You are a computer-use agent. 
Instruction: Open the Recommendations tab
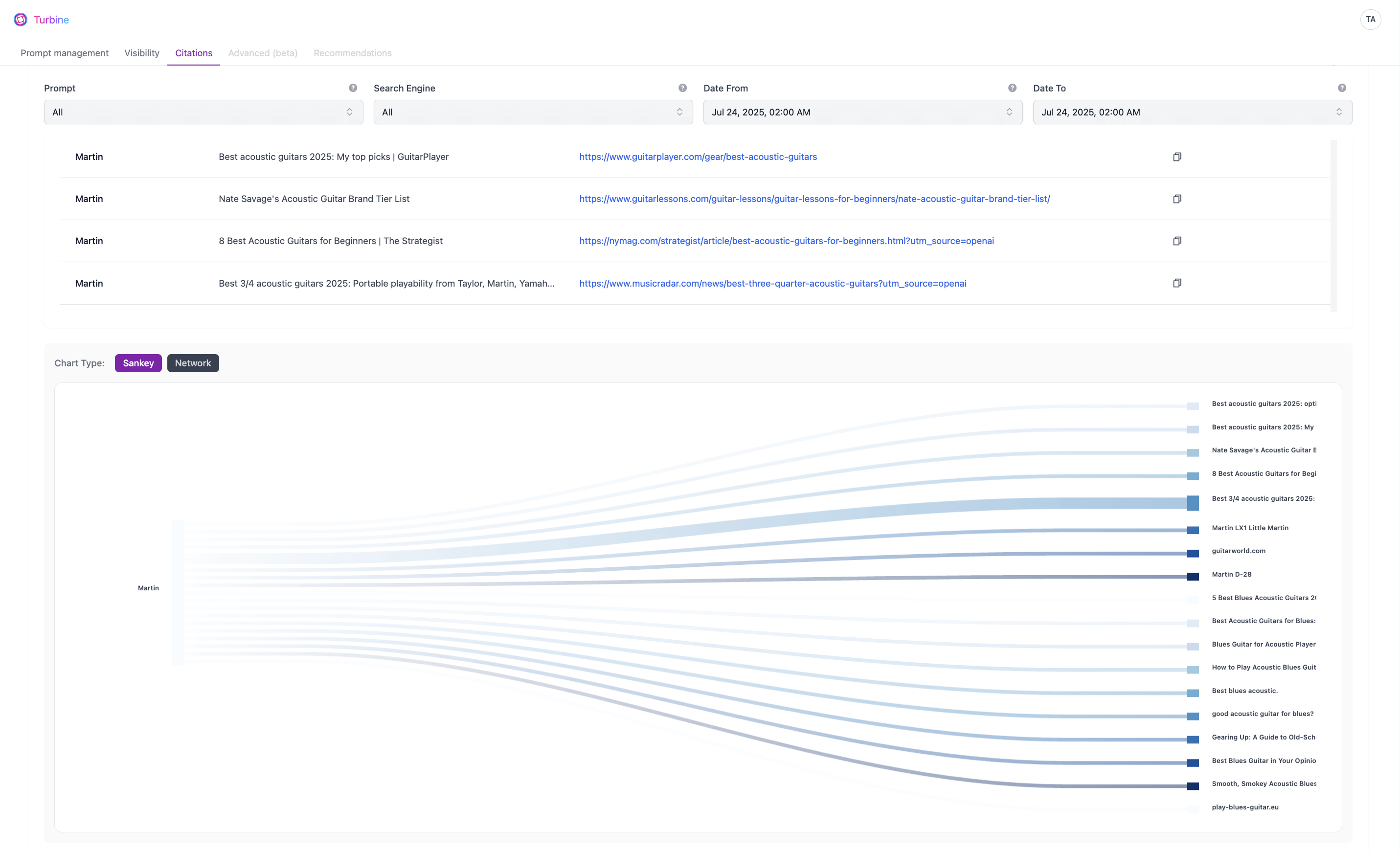(352, 53)
